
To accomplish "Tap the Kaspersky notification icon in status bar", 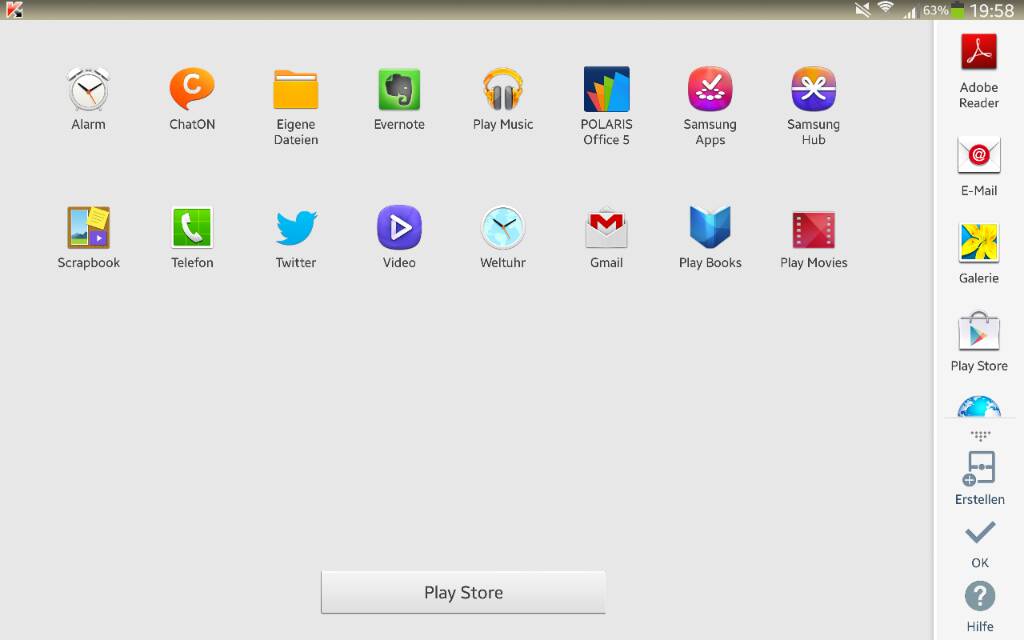I will [14, 10].
